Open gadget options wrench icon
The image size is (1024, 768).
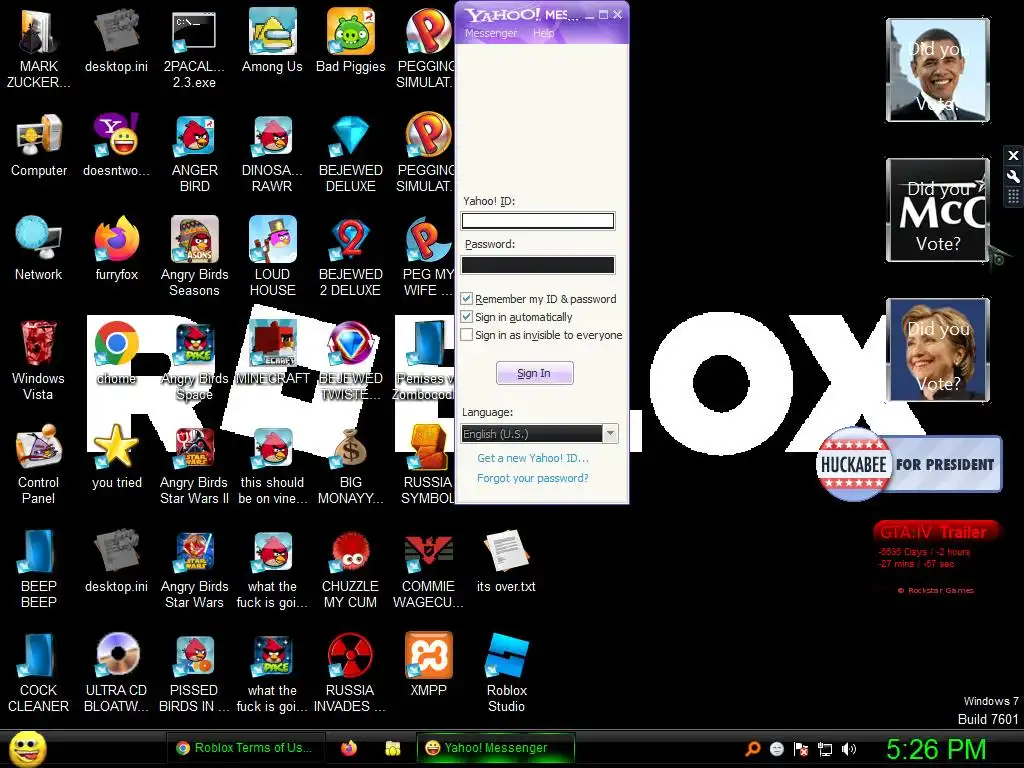[x=1013, y=176]
